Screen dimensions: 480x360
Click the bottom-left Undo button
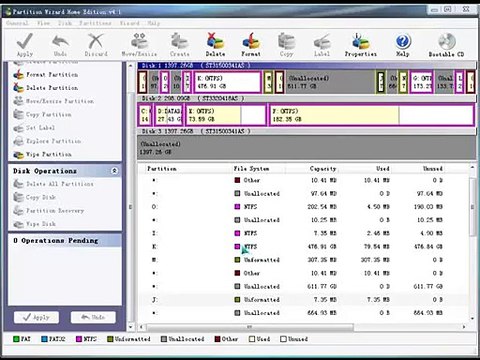tap(93, 317)
